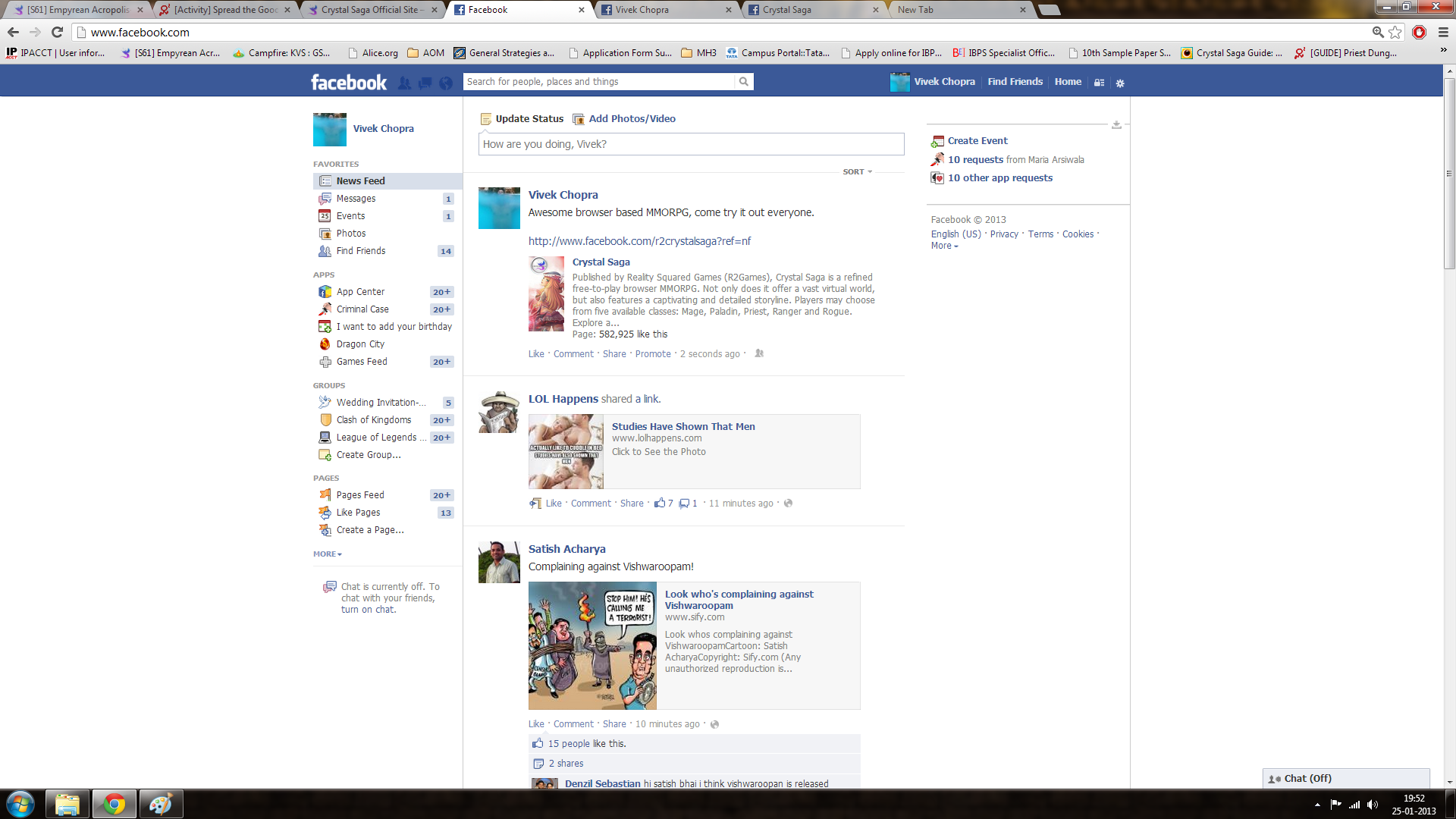Viewport: 1456px width, 819px height.
Task: Expand the MORE section in sidebar
Action: pos(328,554)
